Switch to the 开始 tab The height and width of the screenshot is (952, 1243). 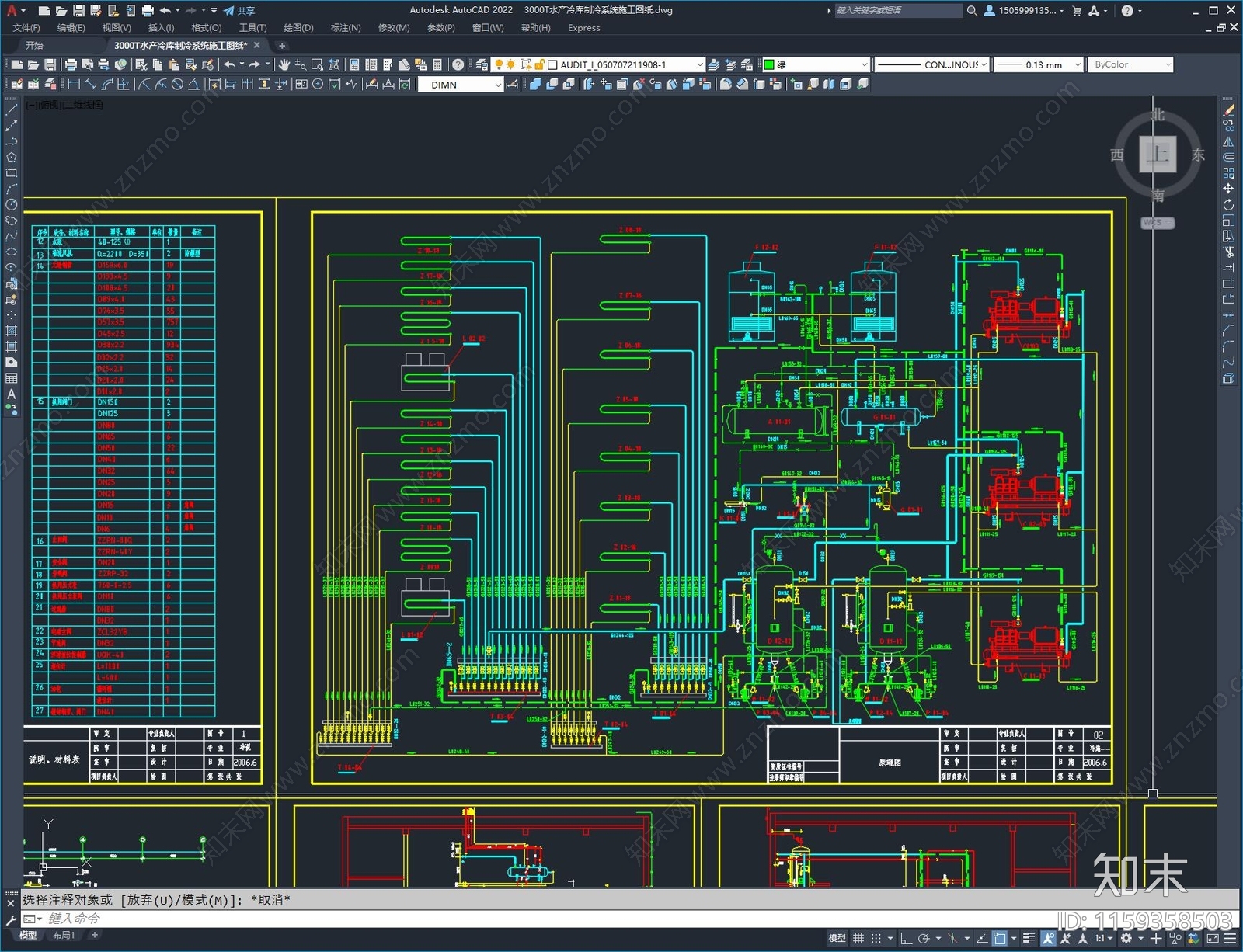tap(34, 46)
